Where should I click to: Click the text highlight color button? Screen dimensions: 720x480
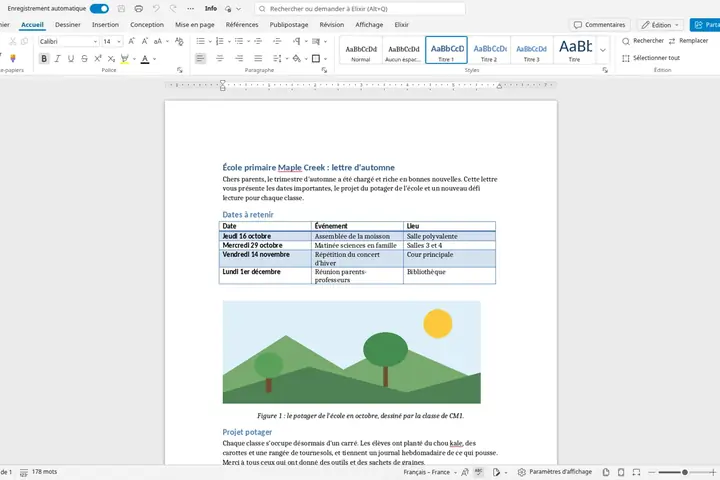(124, 59)
